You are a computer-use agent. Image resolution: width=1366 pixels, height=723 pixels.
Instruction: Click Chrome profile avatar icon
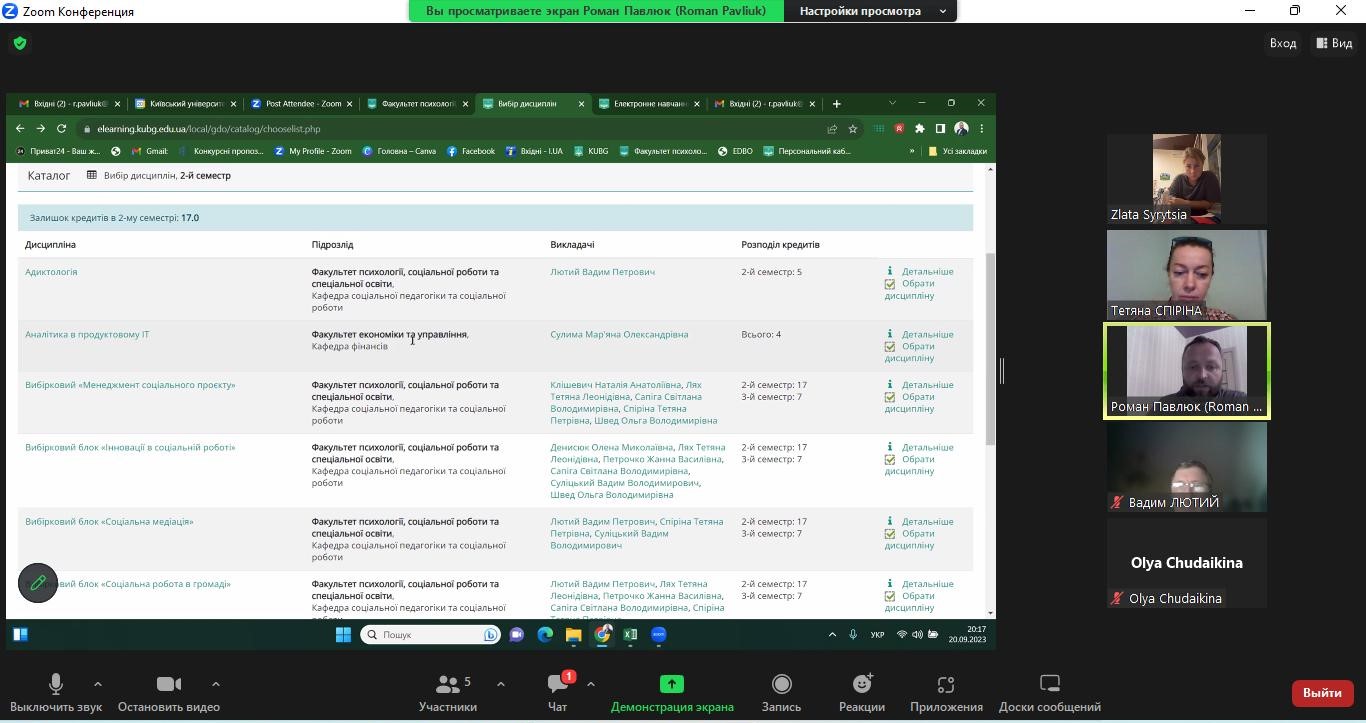click(961, 129)
